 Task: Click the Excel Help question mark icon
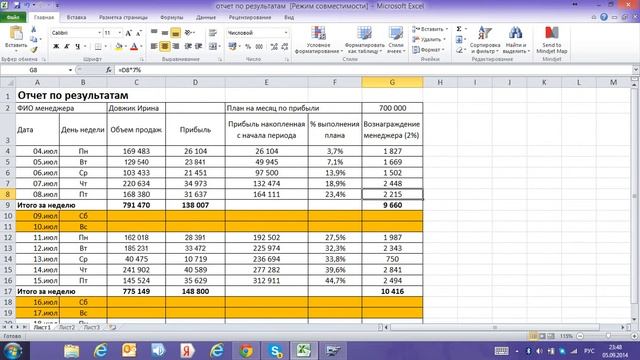604,17
